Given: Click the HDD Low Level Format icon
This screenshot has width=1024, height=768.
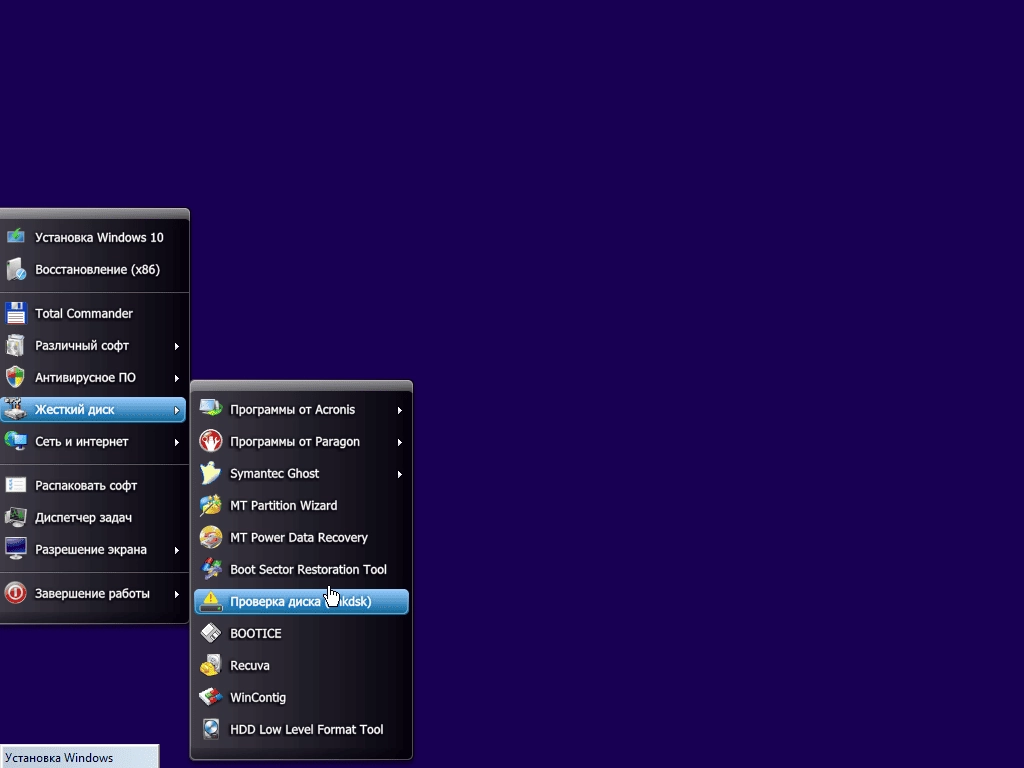Looking at the screenshot, I should click(211, 729).
